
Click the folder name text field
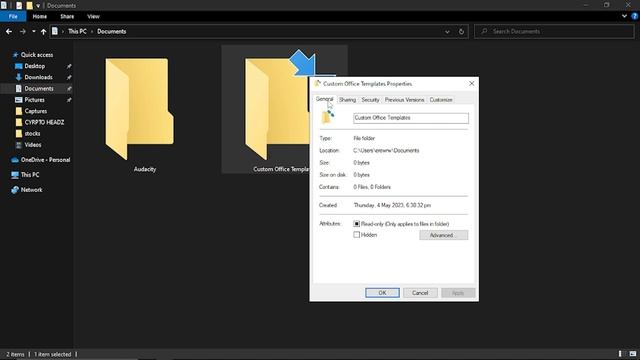pos(411,118)
